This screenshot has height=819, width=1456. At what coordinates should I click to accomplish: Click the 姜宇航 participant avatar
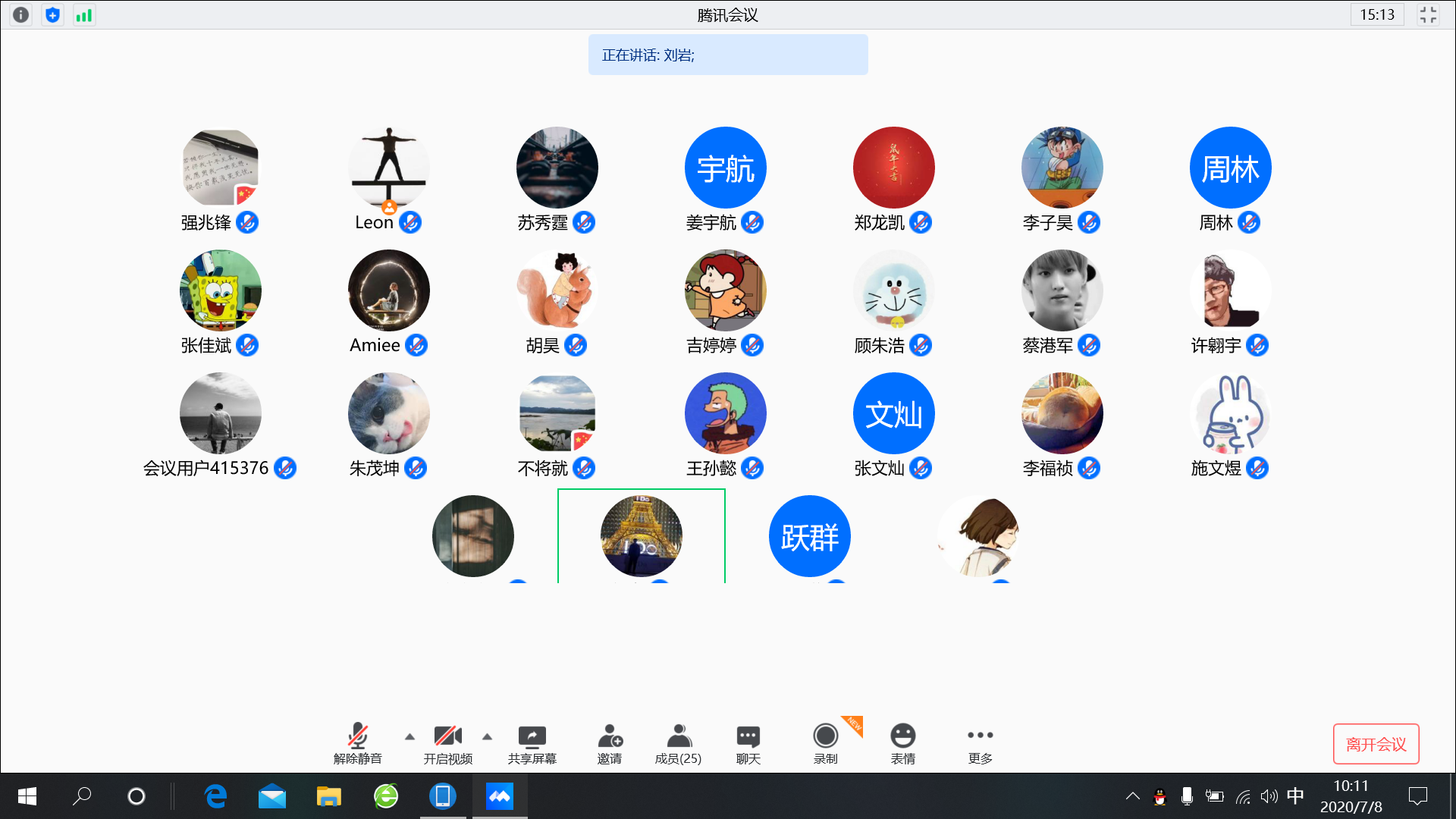tap(725, 168)
